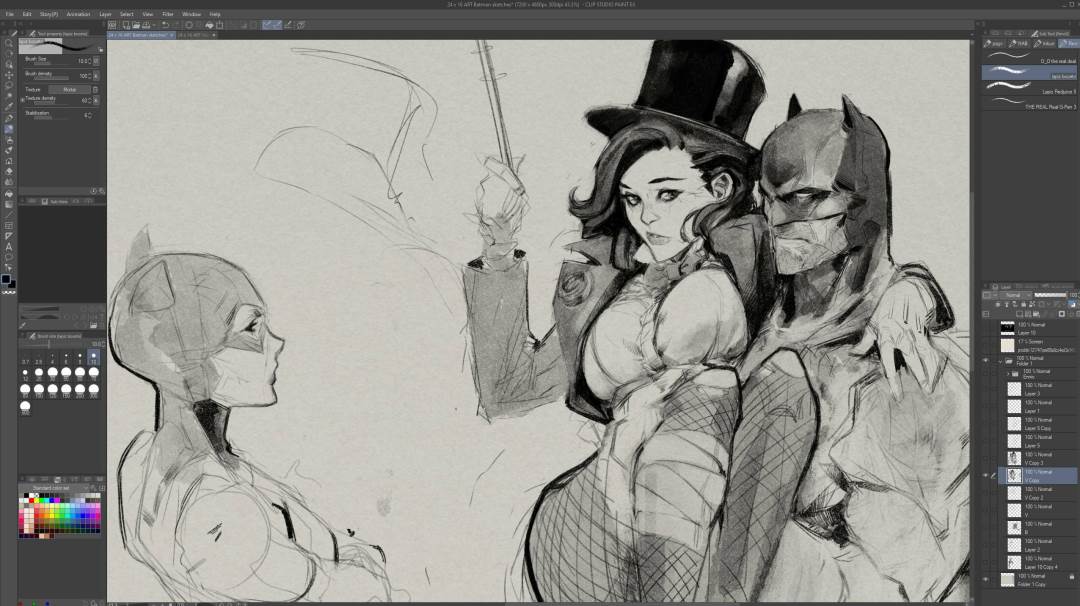1080x606 pixels.
Task: Click the Texture selection button
Action: (x=70, y=90)
